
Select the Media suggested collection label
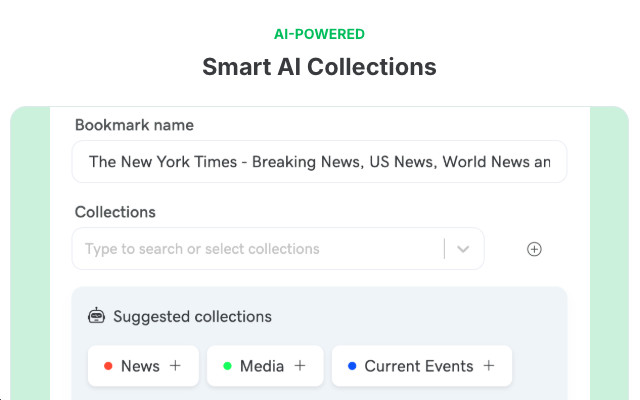tap(262, 366)
